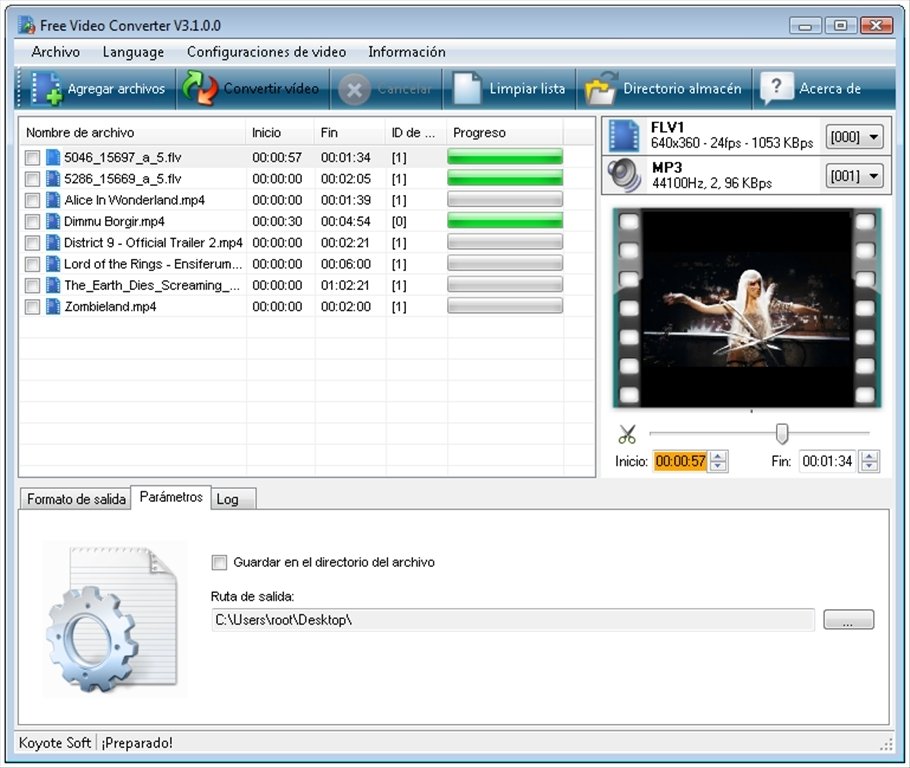This screenshot has height=768, width=910.
Task: Click the FLV1 video format film icon
Action: click(x=624, y=135)
